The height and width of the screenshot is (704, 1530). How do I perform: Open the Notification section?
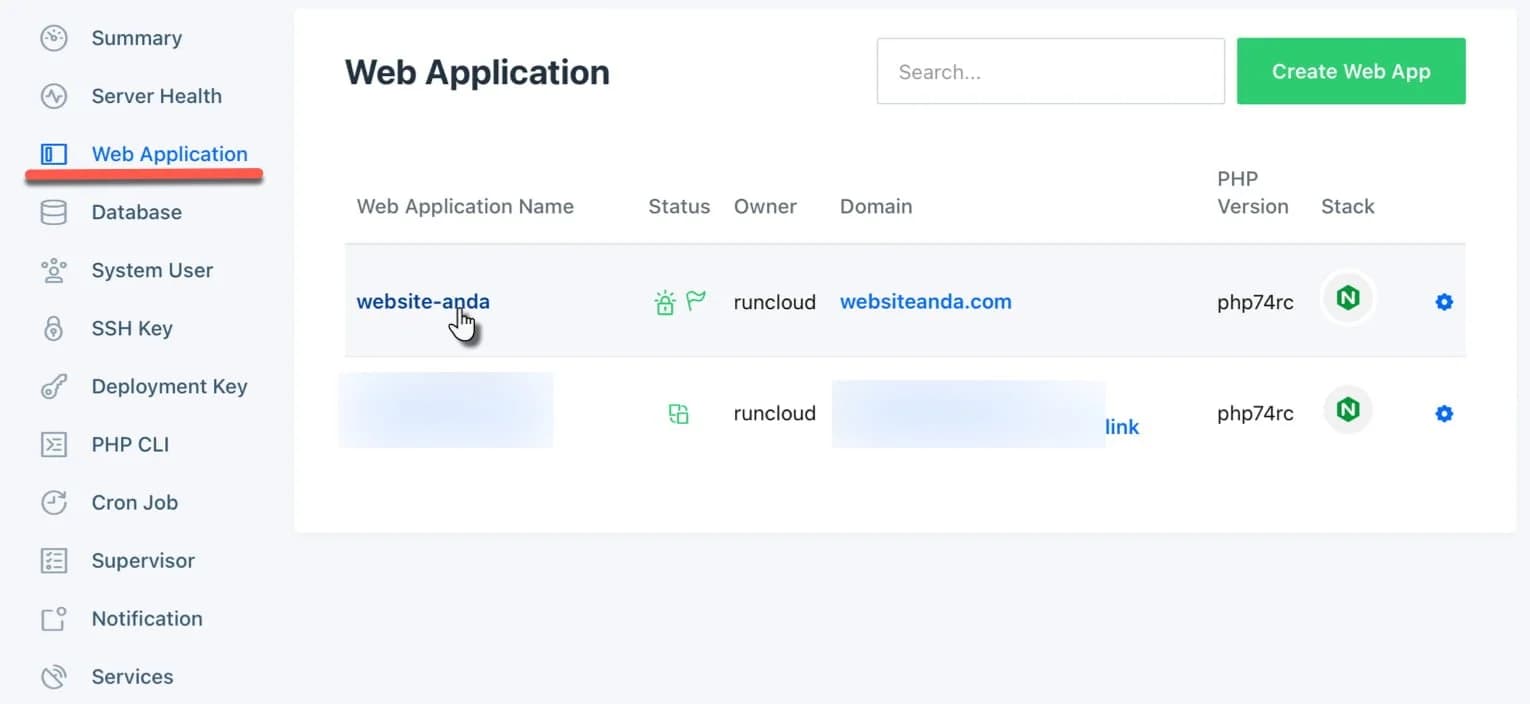[52, 618]
